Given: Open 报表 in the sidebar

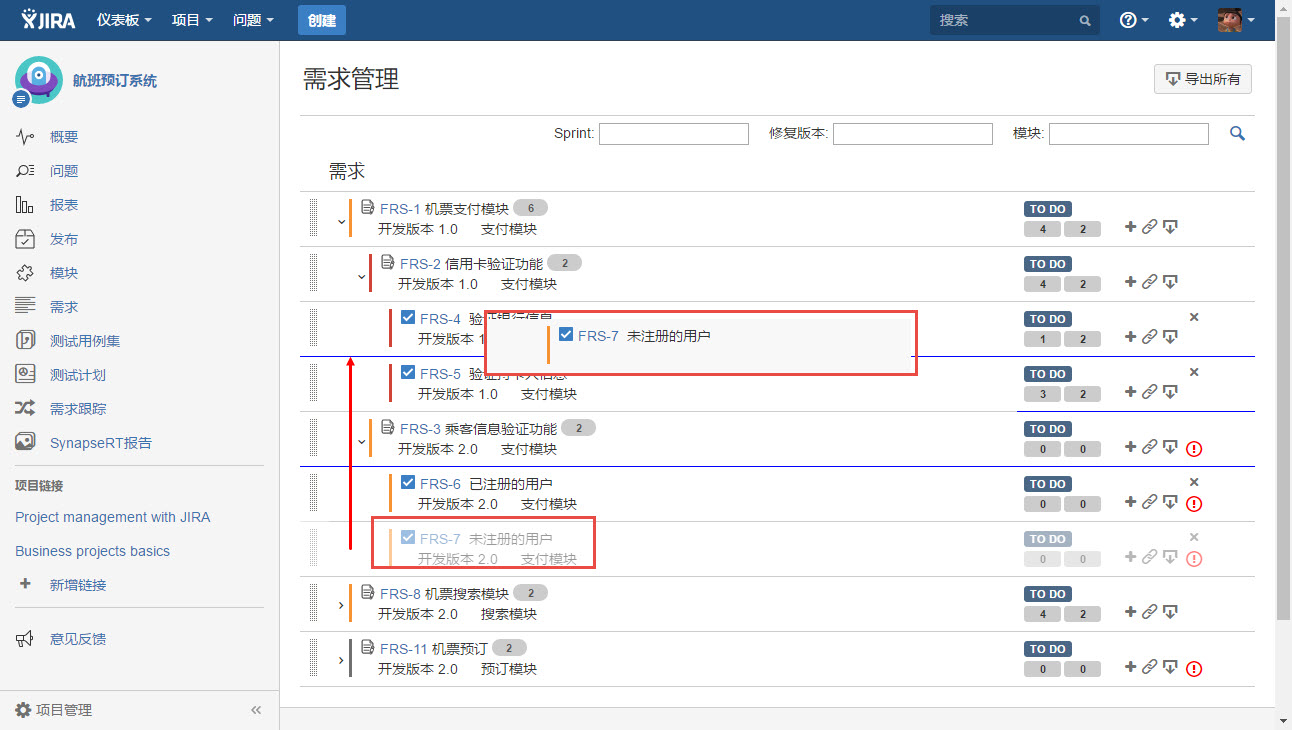Looking at the screenshot, I should (64, 205).
